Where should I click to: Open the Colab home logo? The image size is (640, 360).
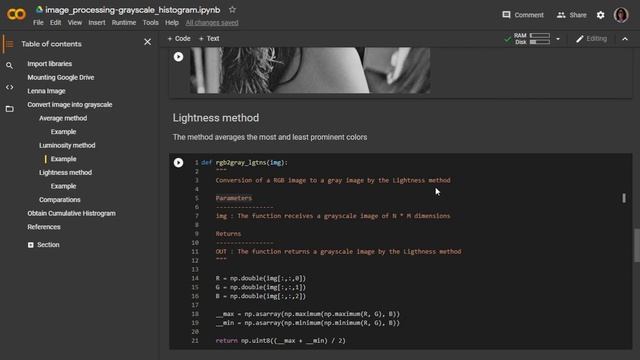pos(16,14)
